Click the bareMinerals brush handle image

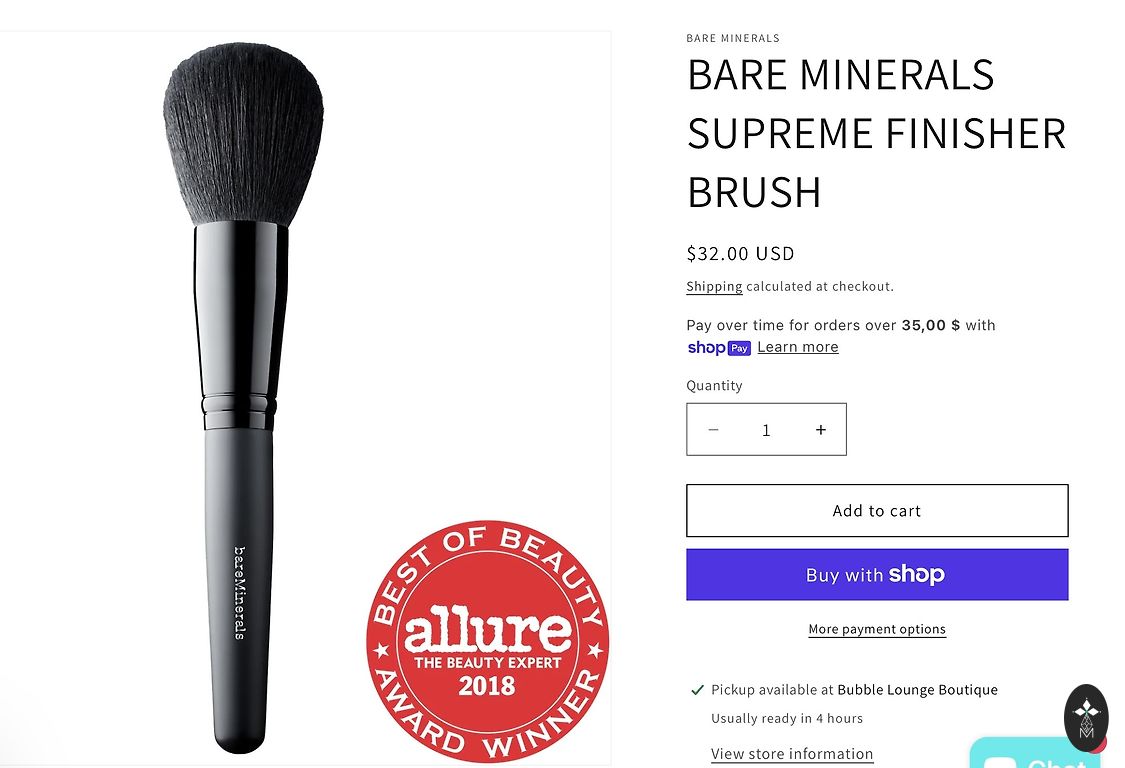point(239,580)
